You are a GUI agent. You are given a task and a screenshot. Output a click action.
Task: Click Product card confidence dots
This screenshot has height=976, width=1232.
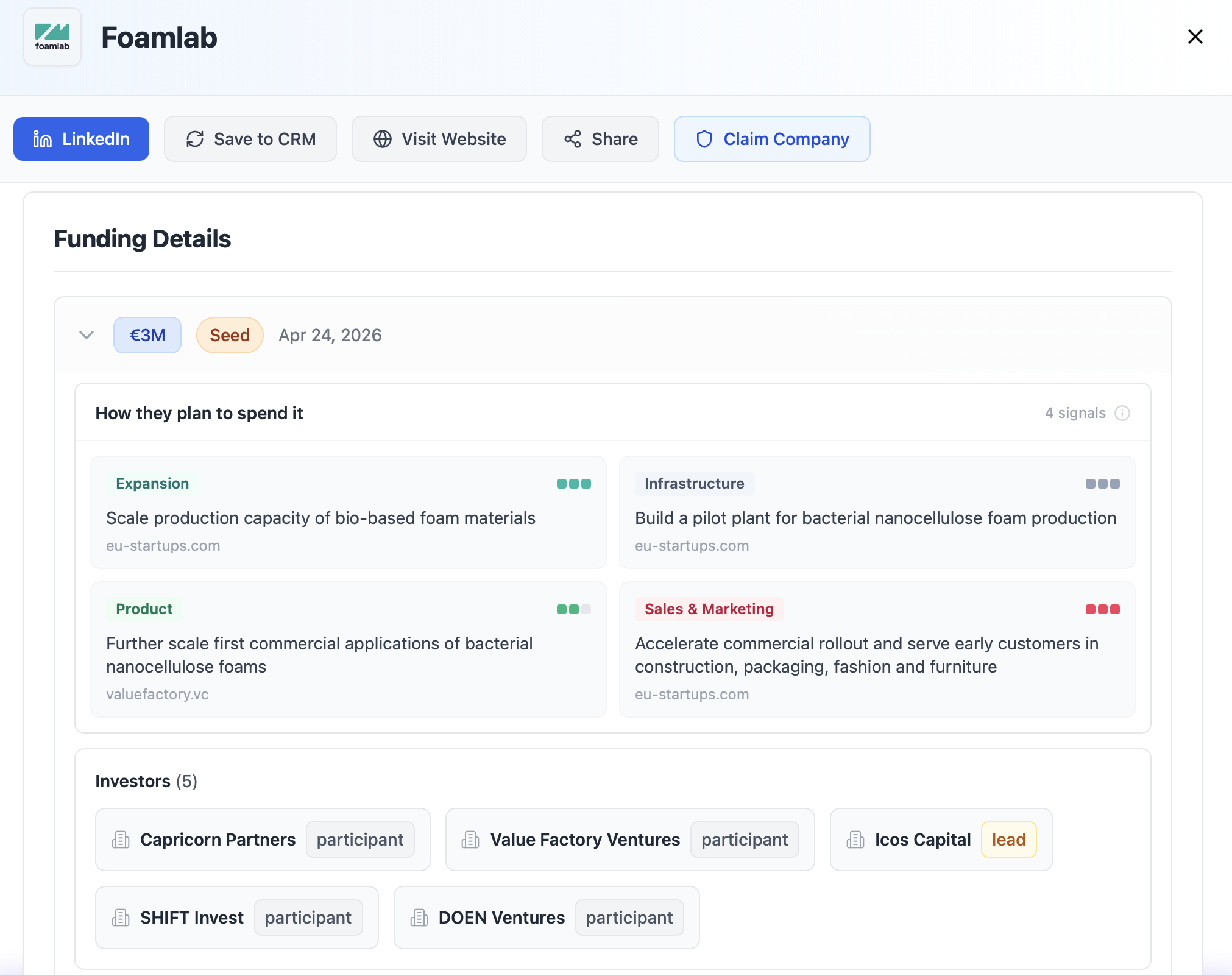(x=574, y=609)
